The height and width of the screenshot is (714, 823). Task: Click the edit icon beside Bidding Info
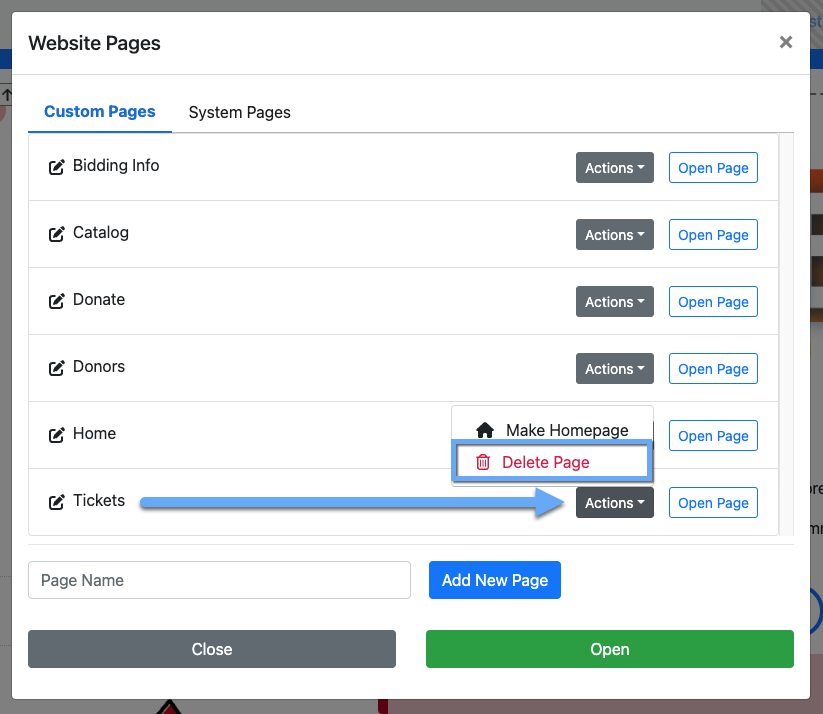pyautogui.click(x=57, y=167)
